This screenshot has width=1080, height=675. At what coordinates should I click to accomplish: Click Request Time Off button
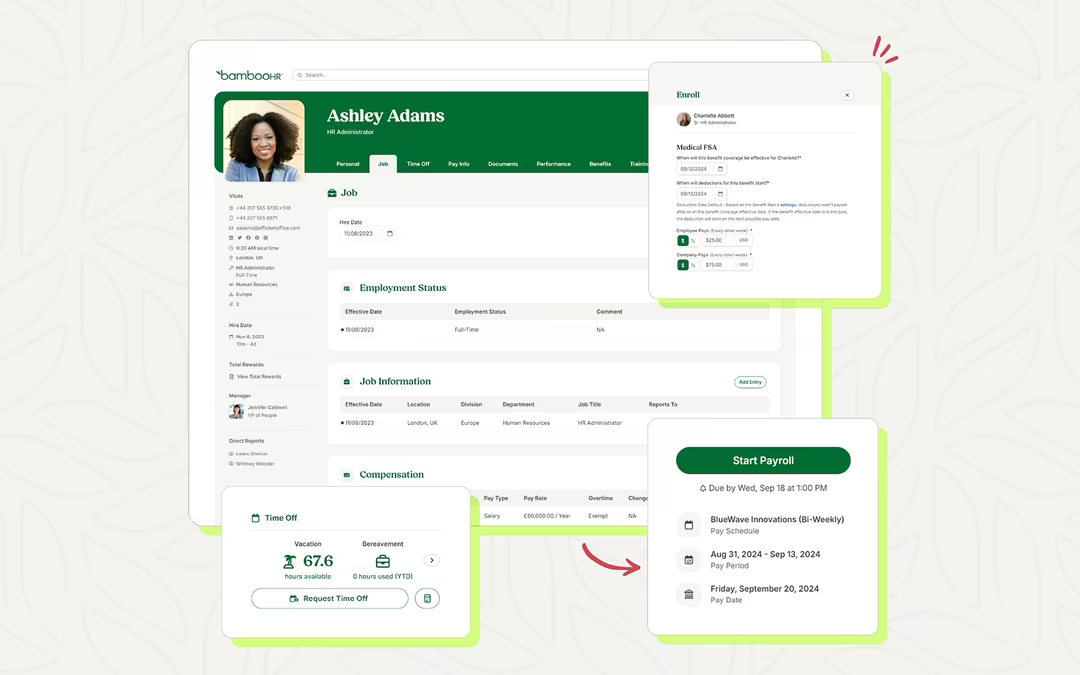coord(330,599)
